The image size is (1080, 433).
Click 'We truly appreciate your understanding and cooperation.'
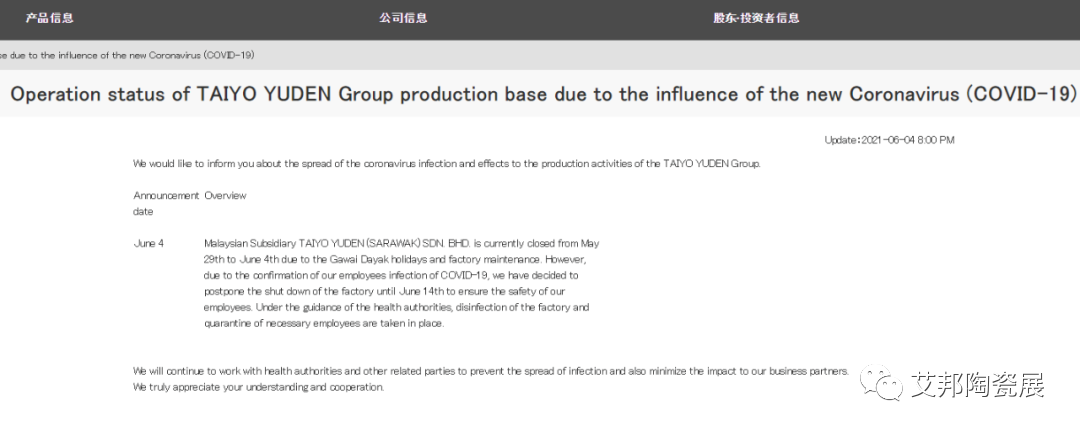click(258, 387)
